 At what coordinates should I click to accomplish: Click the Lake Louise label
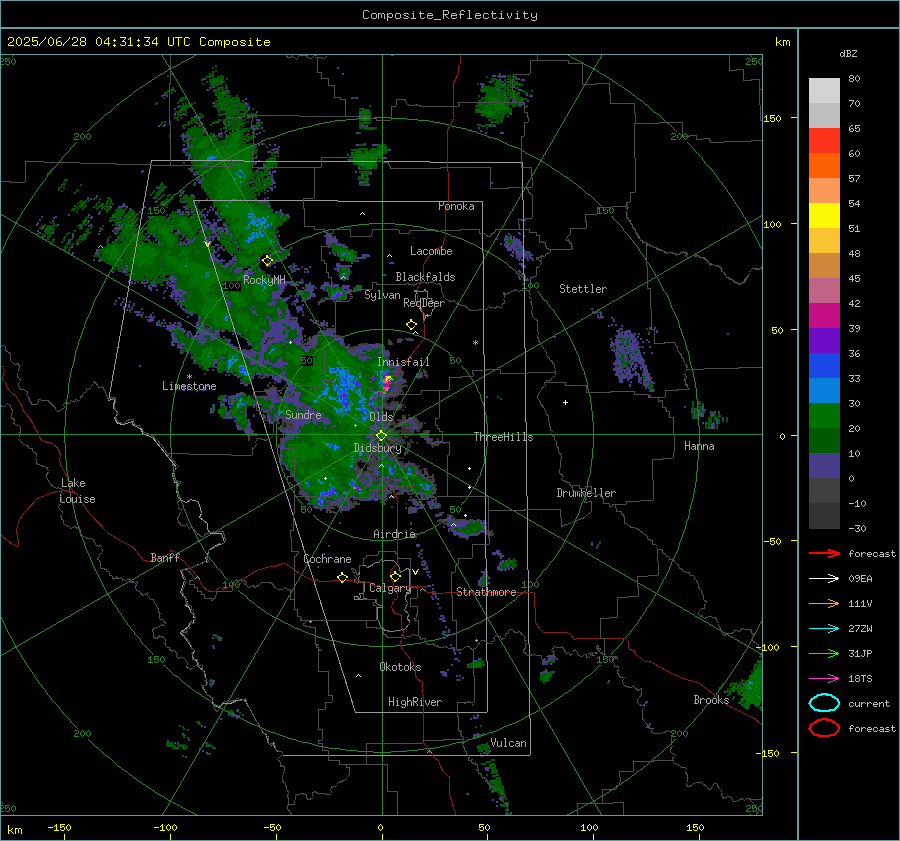point(77,491)
